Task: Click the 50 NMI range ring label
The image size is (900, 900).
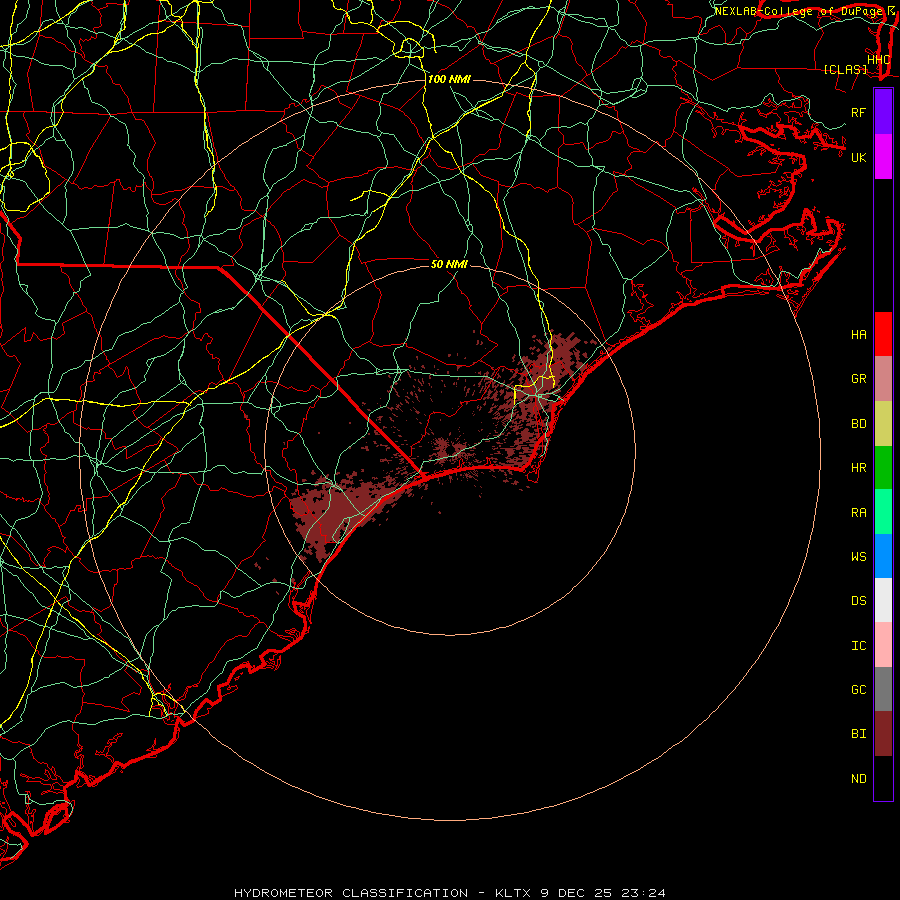Action: (x=449, y=264)
